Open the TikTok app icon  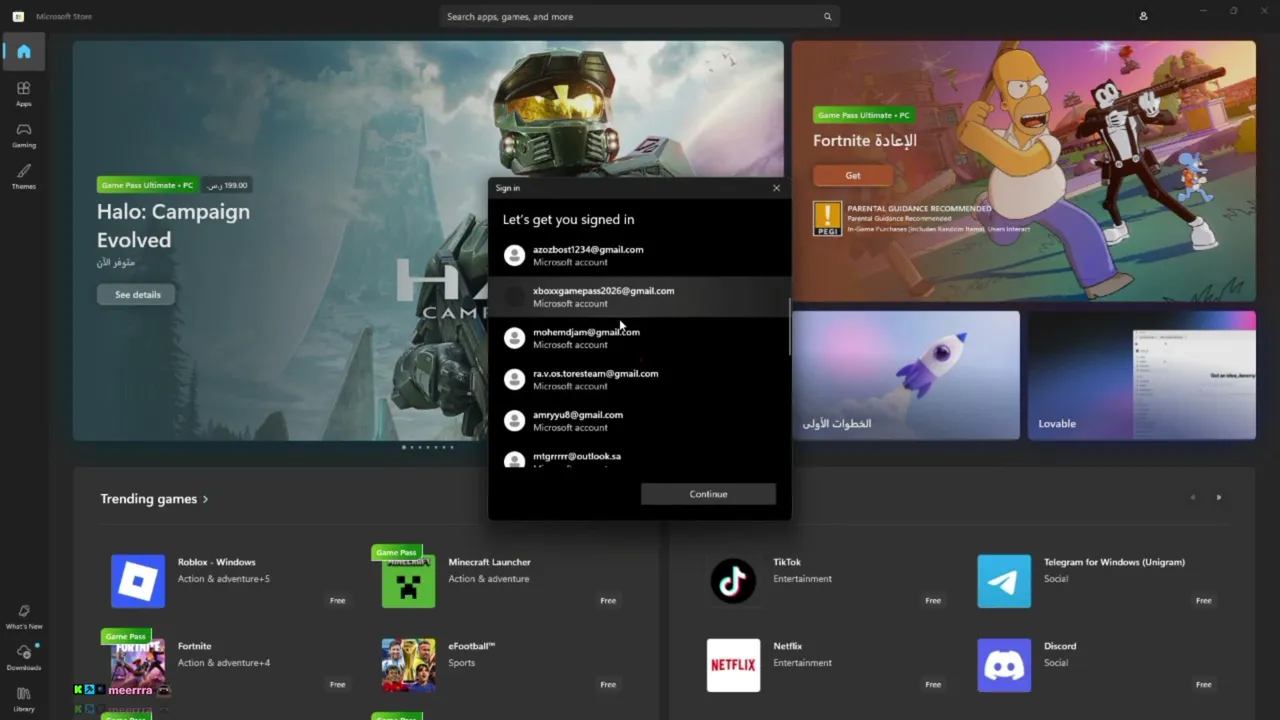tap(733, 581)
